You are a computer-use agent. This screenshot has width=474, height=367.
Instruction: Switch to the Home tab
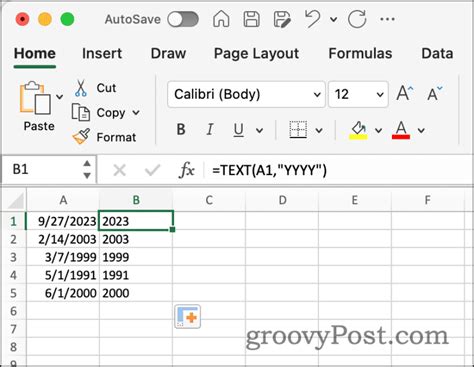coord(35,53)
